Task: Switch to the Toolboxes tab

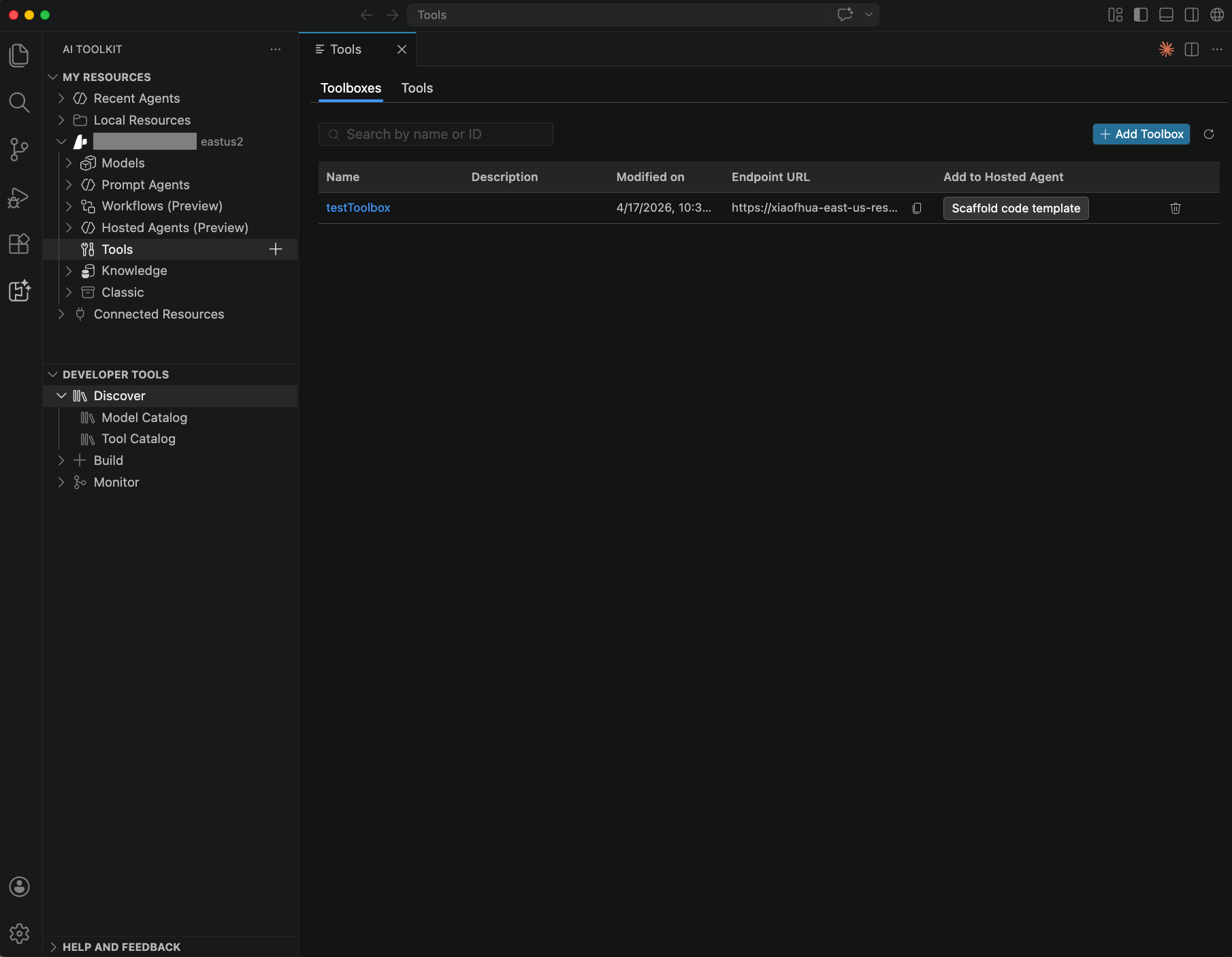Action: click(x=351, y=88)
